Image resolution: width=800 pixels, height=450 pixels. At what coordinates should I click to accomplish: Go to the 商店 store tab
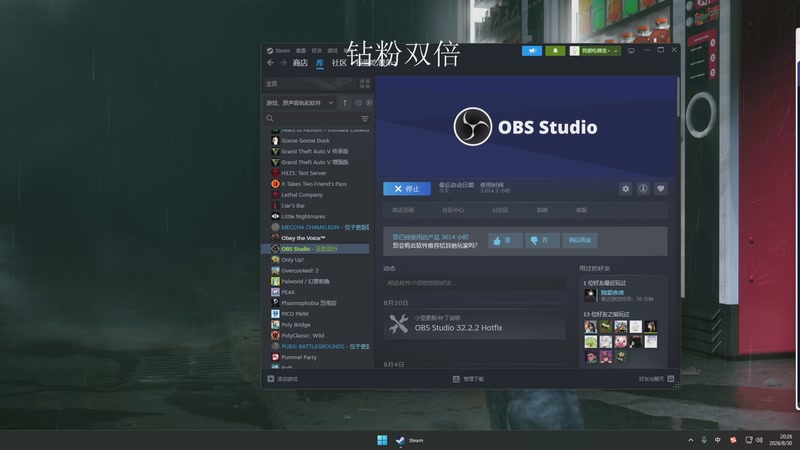(300, 63)
